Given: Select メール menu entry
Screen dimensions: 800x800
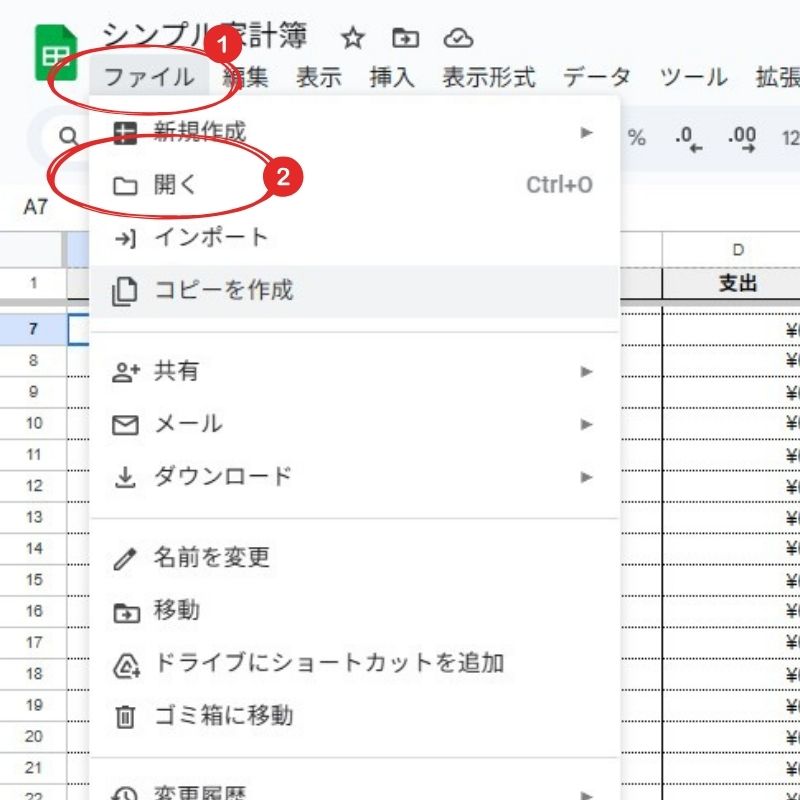Looking at the screenshot, I should tap(354, 424).
